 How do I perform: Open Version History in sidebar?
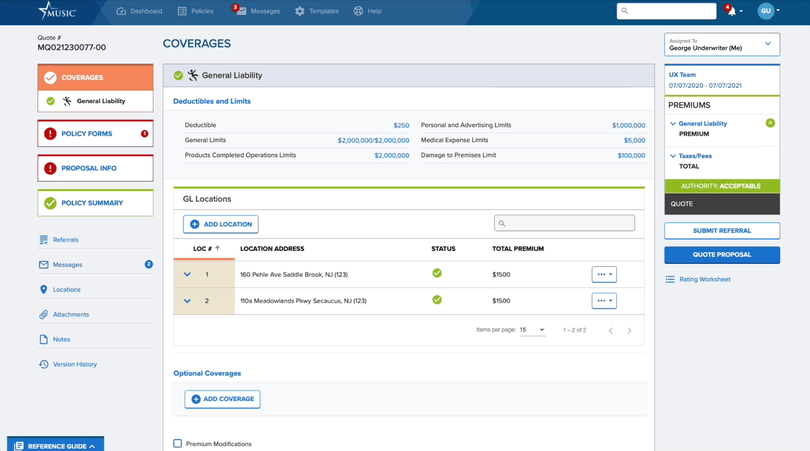click(74, 364)
